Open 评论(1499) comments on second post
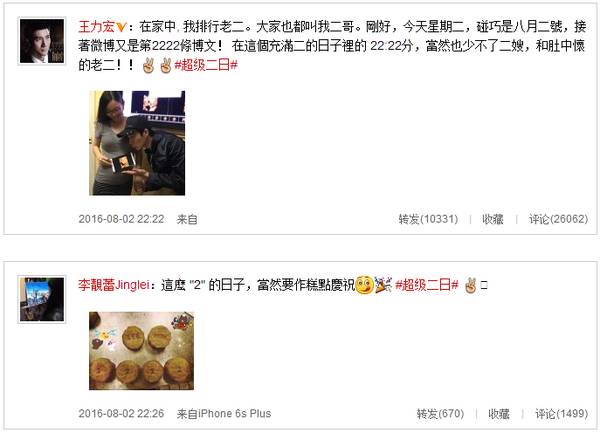The image size is (600, 433). (561, 413)
